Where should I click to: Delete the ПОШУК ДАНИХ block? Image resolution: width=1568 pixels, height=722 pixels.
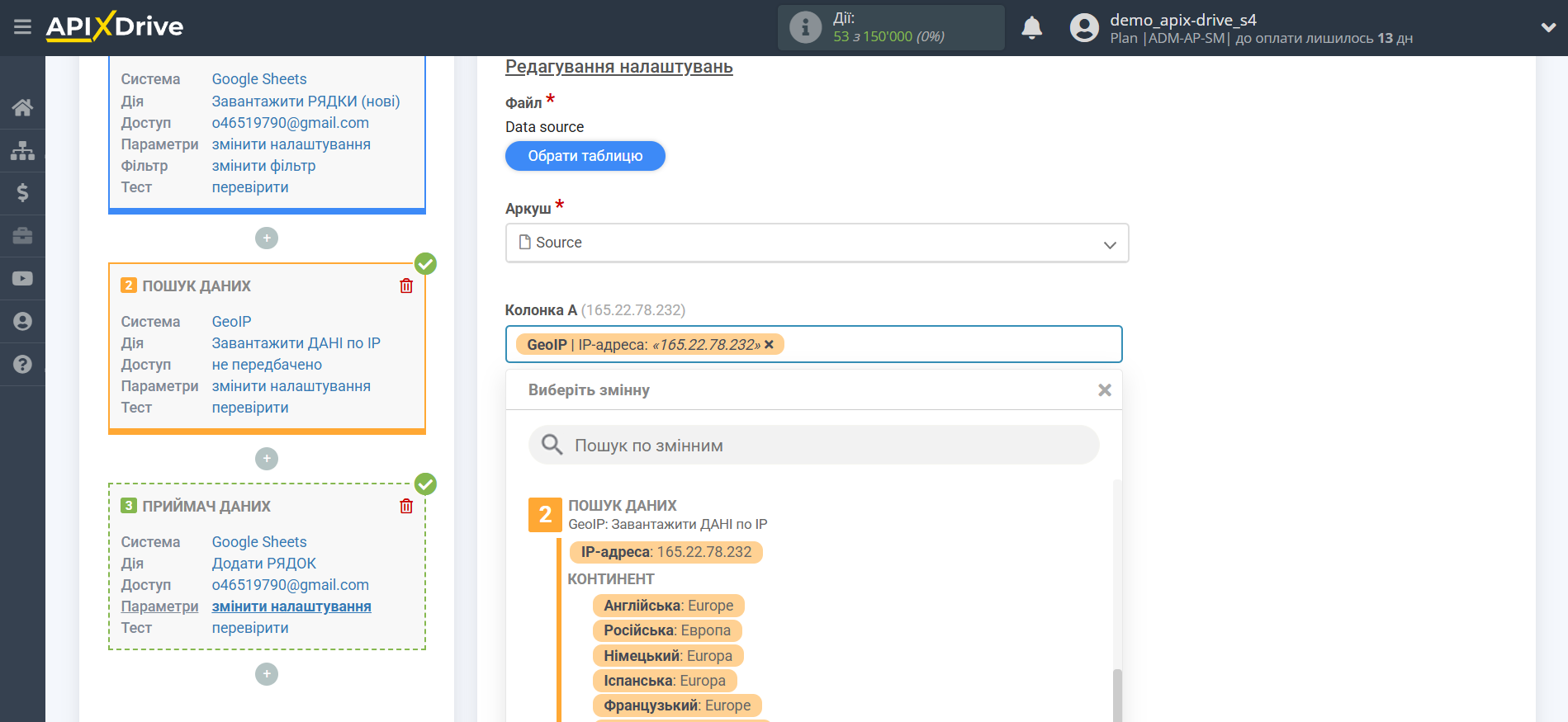pos(406,285)
